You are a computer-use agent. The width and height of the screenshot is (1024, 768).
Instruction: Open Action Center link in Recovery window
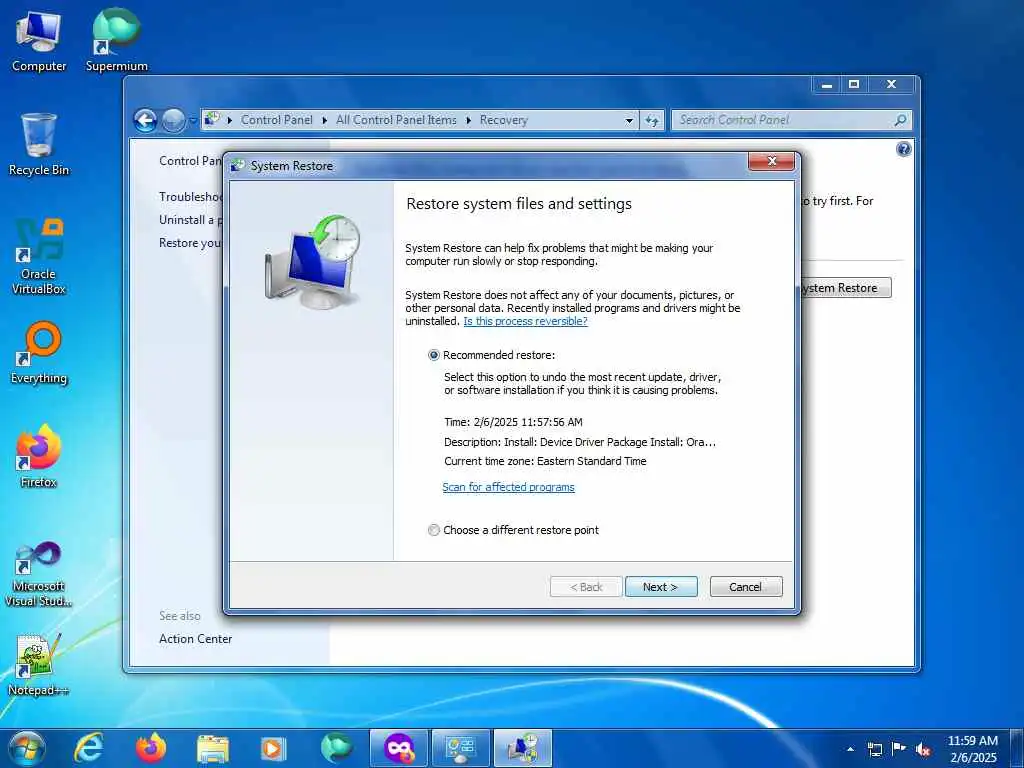(x=195, y=639)
